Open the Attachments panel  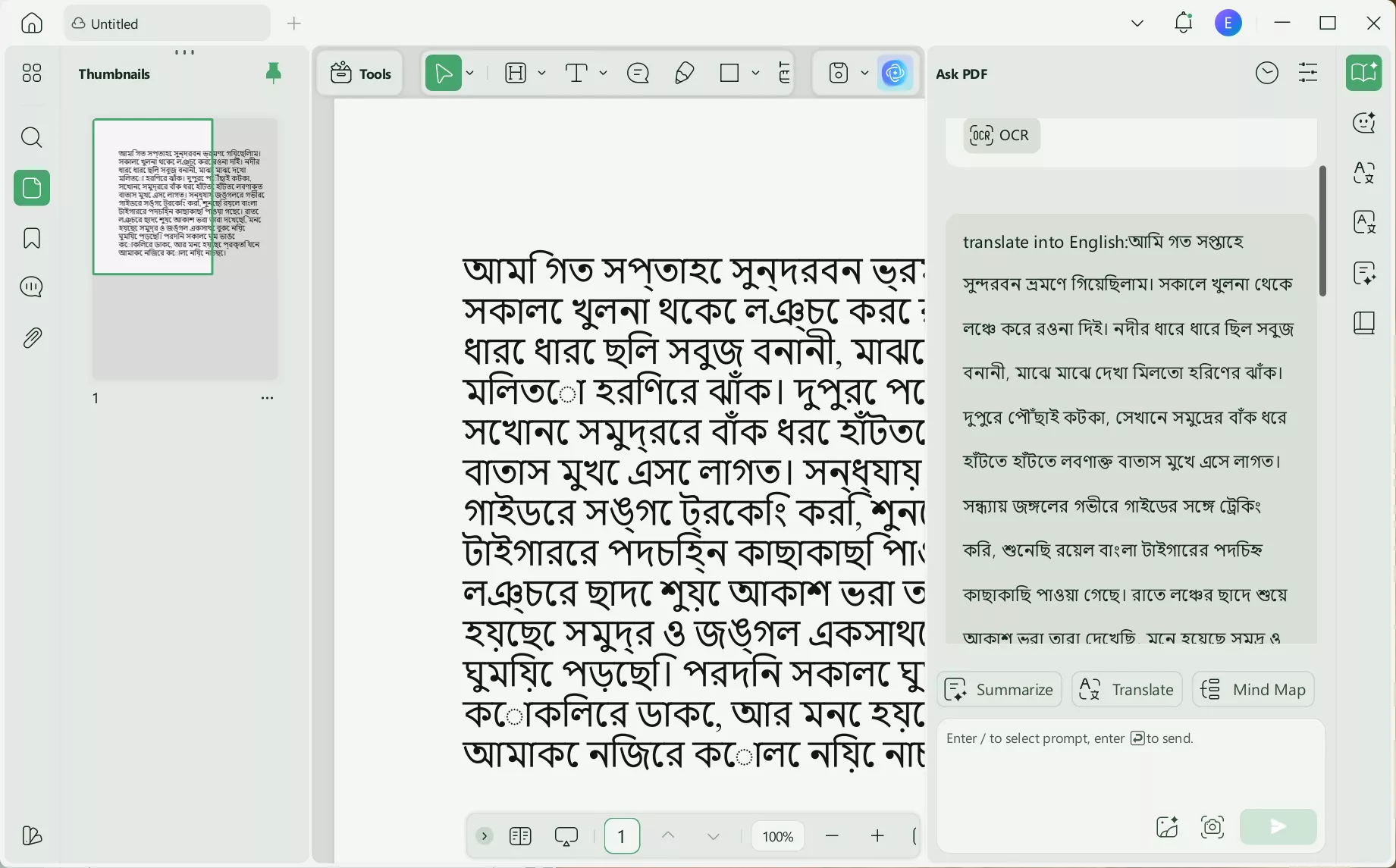click(31, 337)
